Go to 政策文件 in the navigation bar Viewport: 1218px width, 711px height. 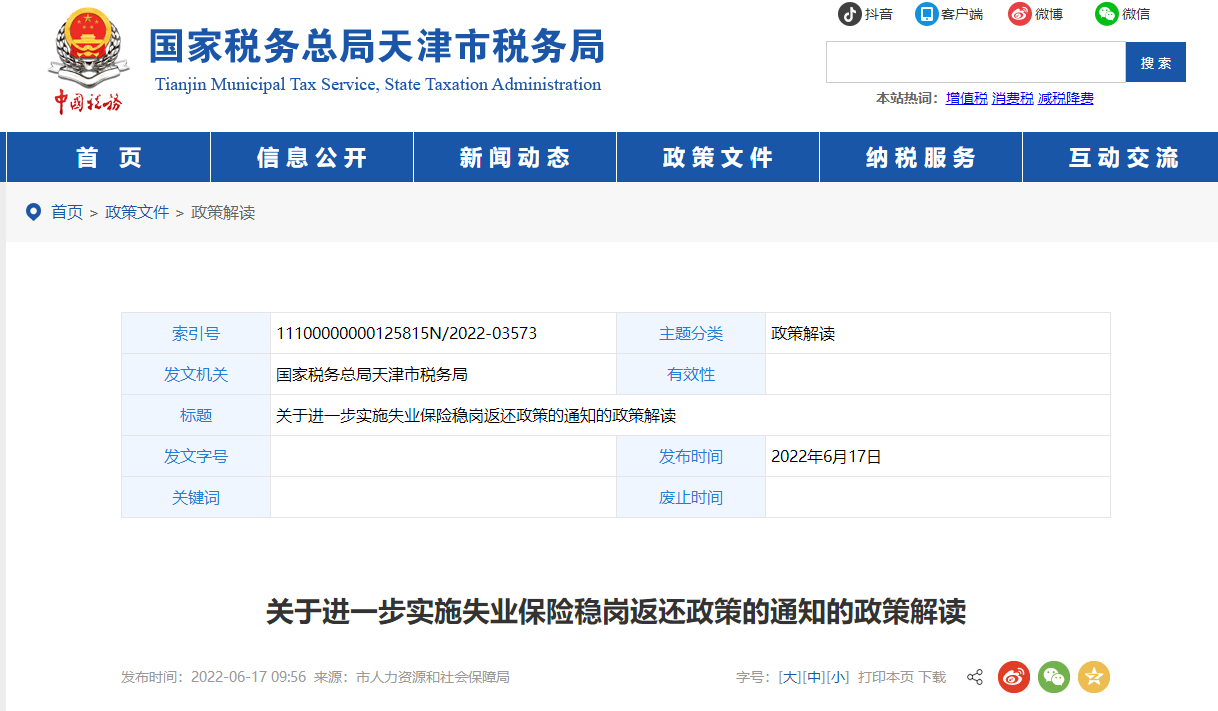pyautogui.click(x=717, y=157)
